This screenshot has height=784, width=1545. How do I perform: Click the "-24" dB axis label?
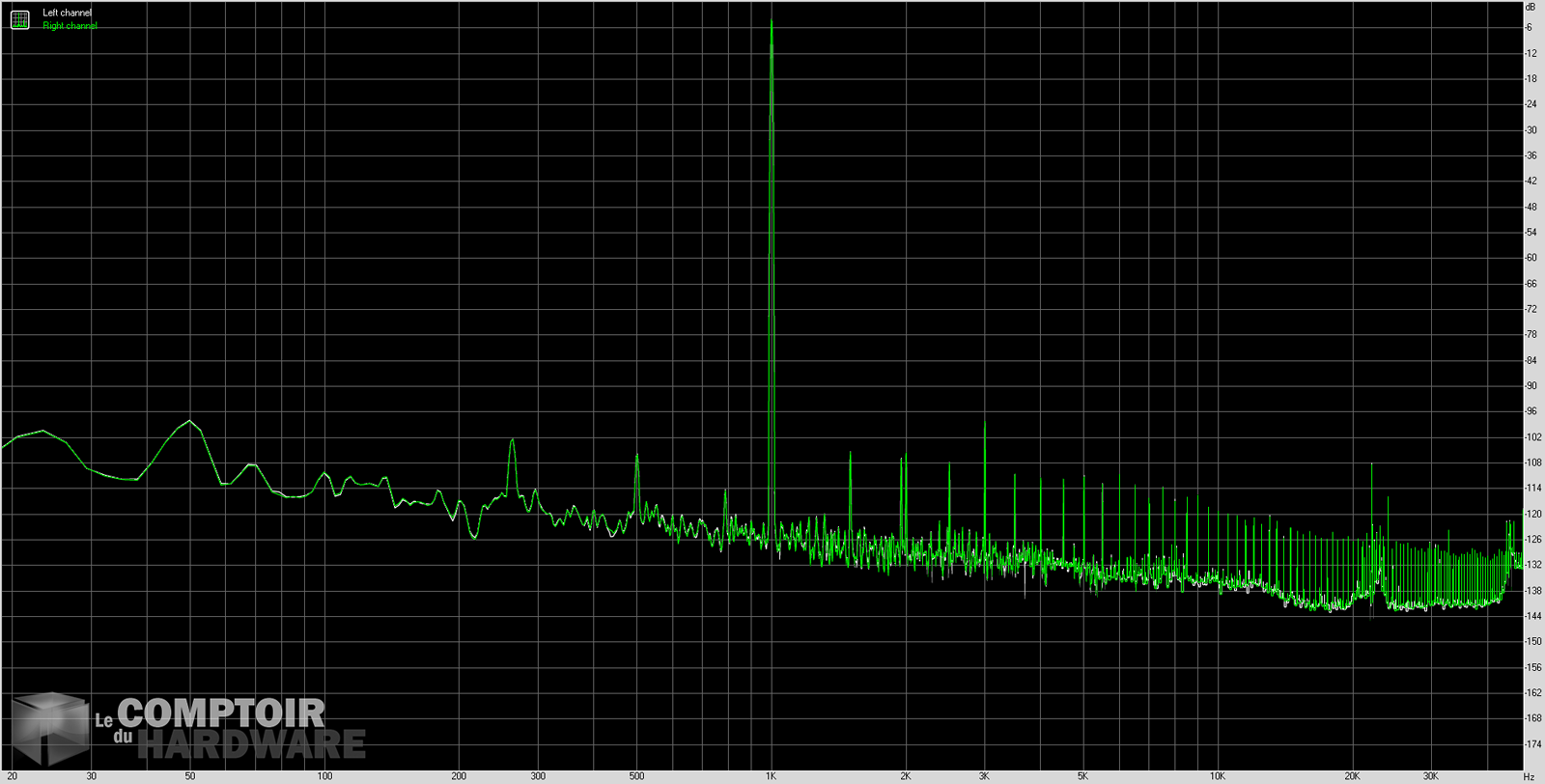pos(1531,104)
